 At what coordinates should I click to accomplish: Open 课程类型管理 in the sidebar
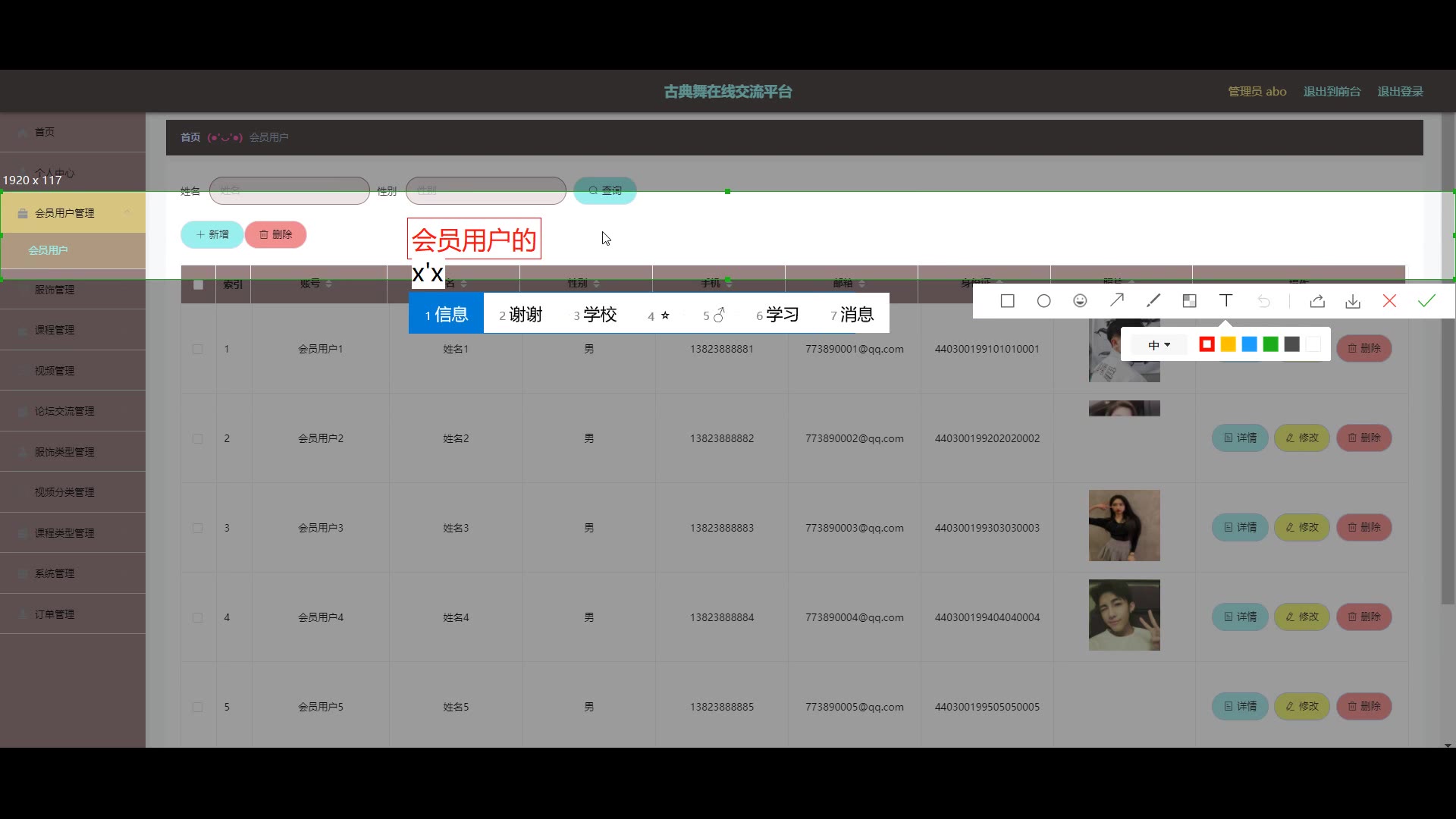[73, 533]
